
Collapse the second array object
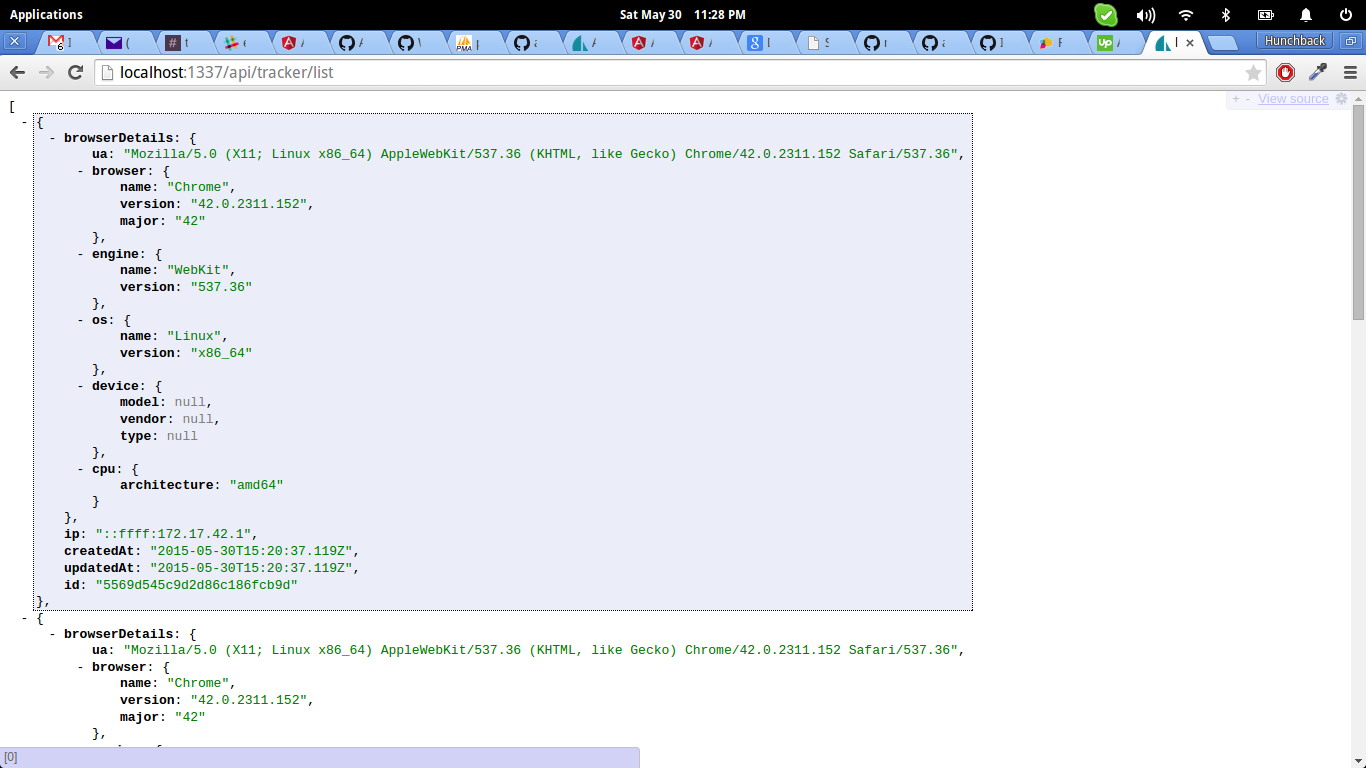[x=25, y=619]
